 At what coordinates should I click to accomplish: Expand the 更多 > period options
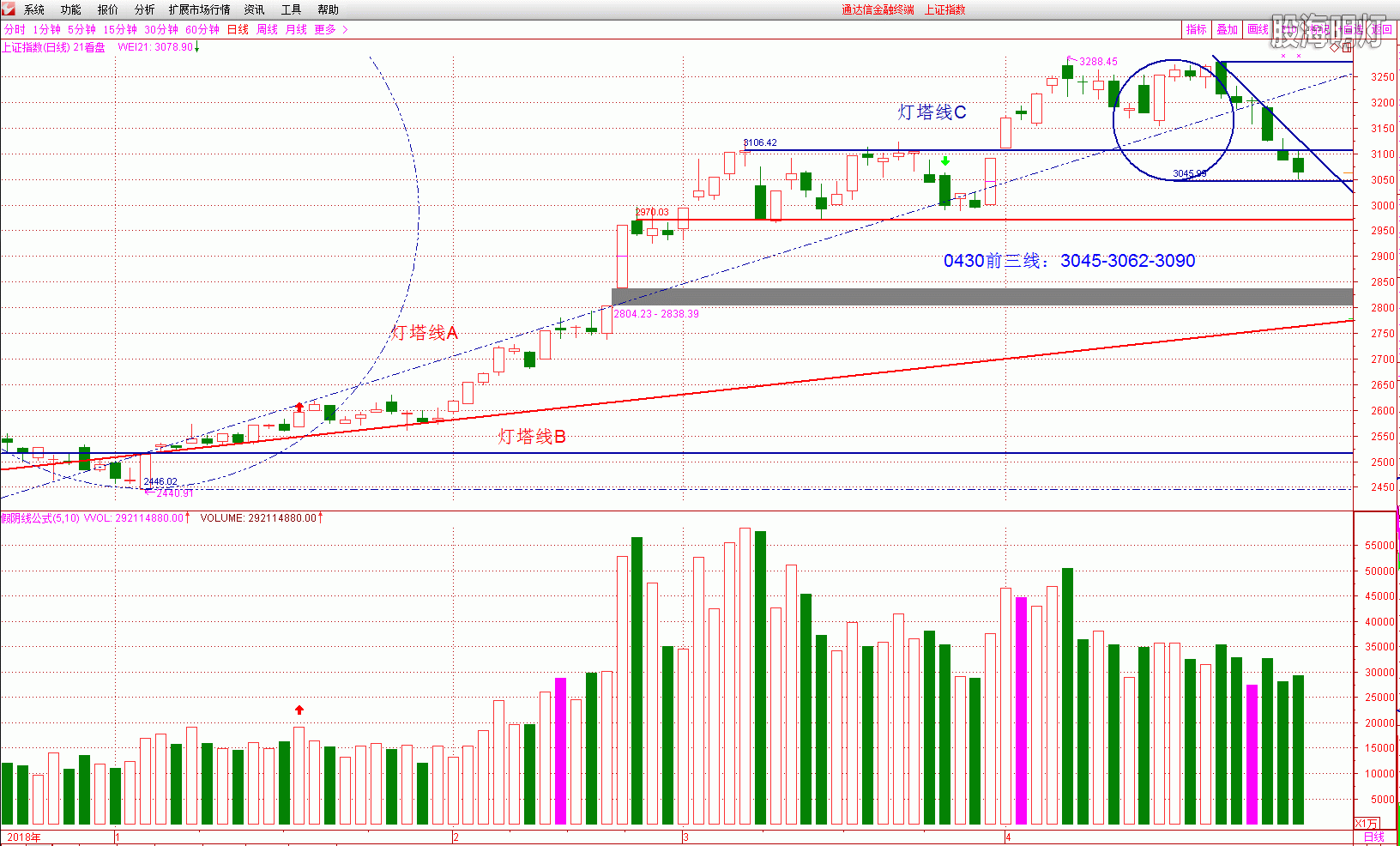(331, 29)
